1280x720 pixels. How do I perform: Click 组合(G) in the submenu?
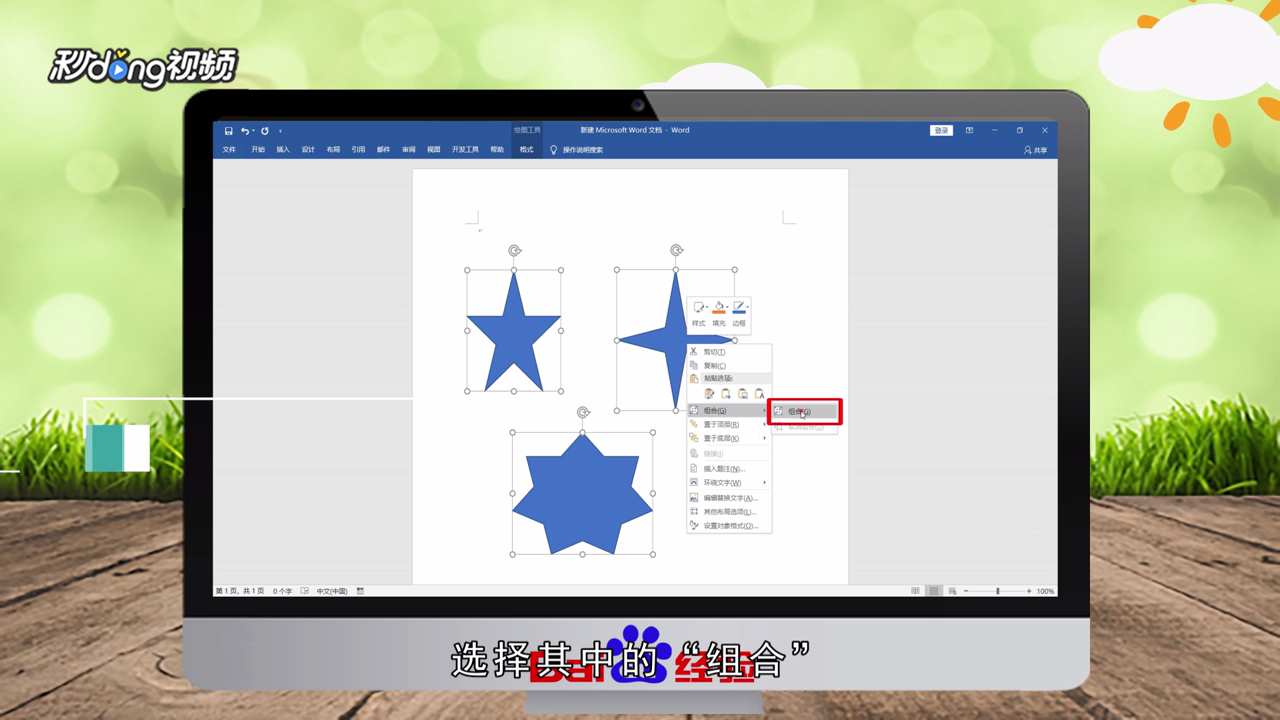click(x=805, y=411)
